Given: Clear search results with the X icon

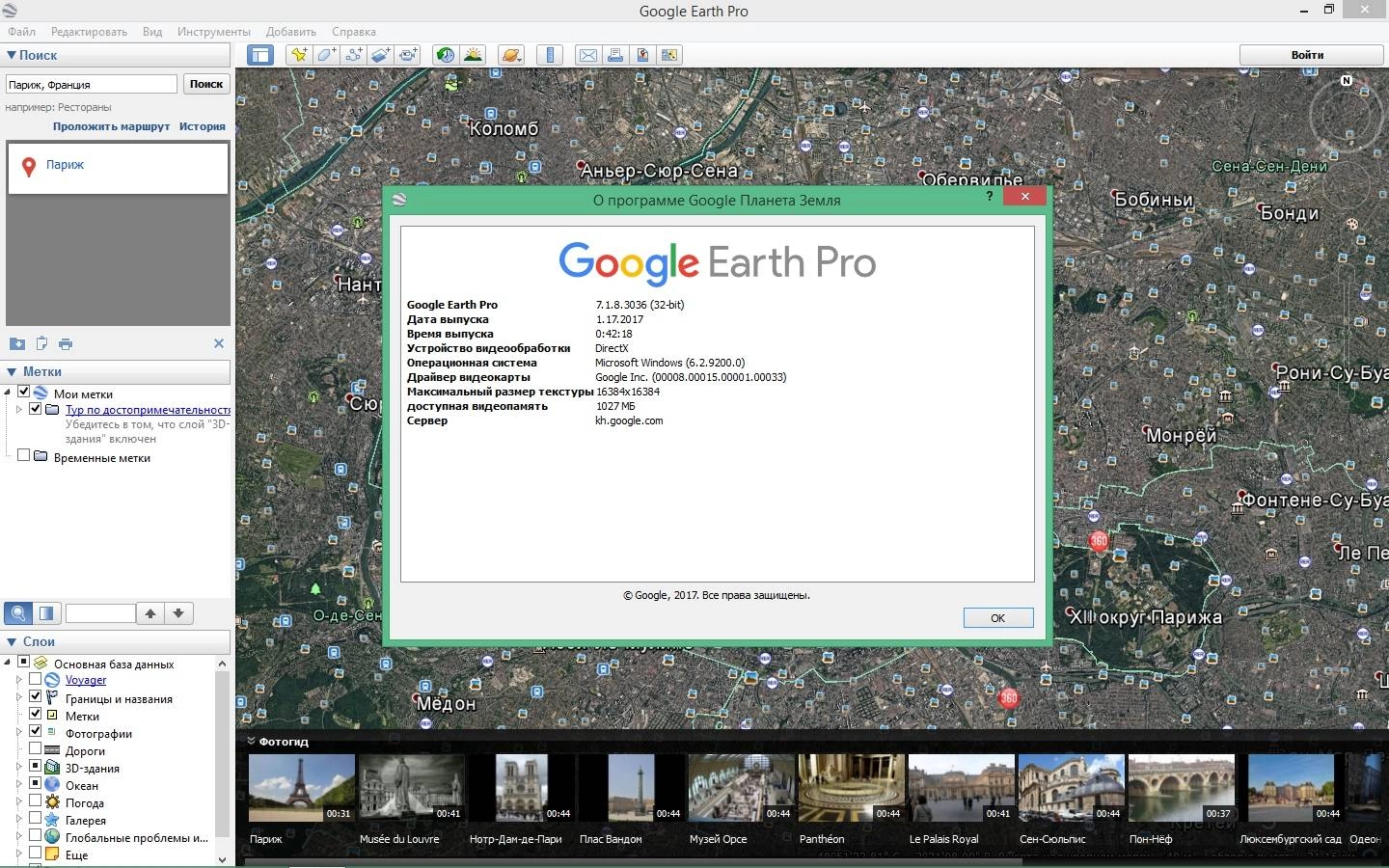Looking at the screenshot, I should point(219,343).
